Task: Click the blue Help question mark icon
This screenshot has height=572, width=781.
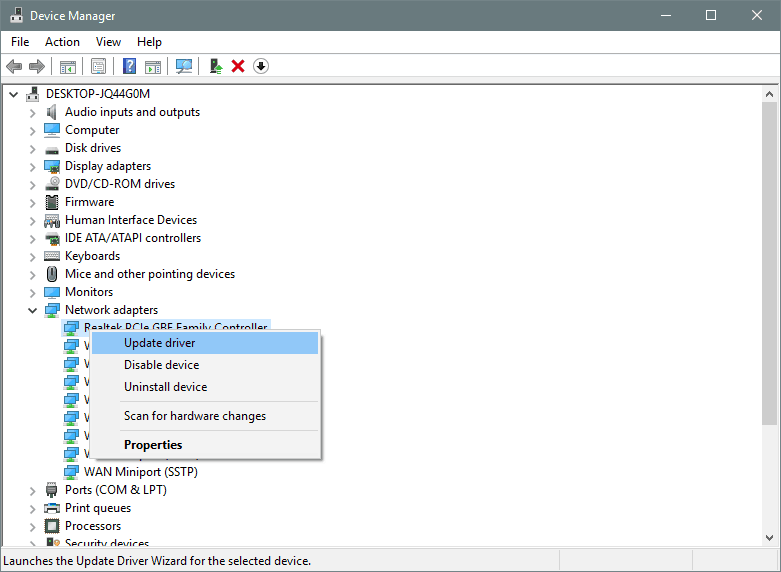Action: [129, 66]
